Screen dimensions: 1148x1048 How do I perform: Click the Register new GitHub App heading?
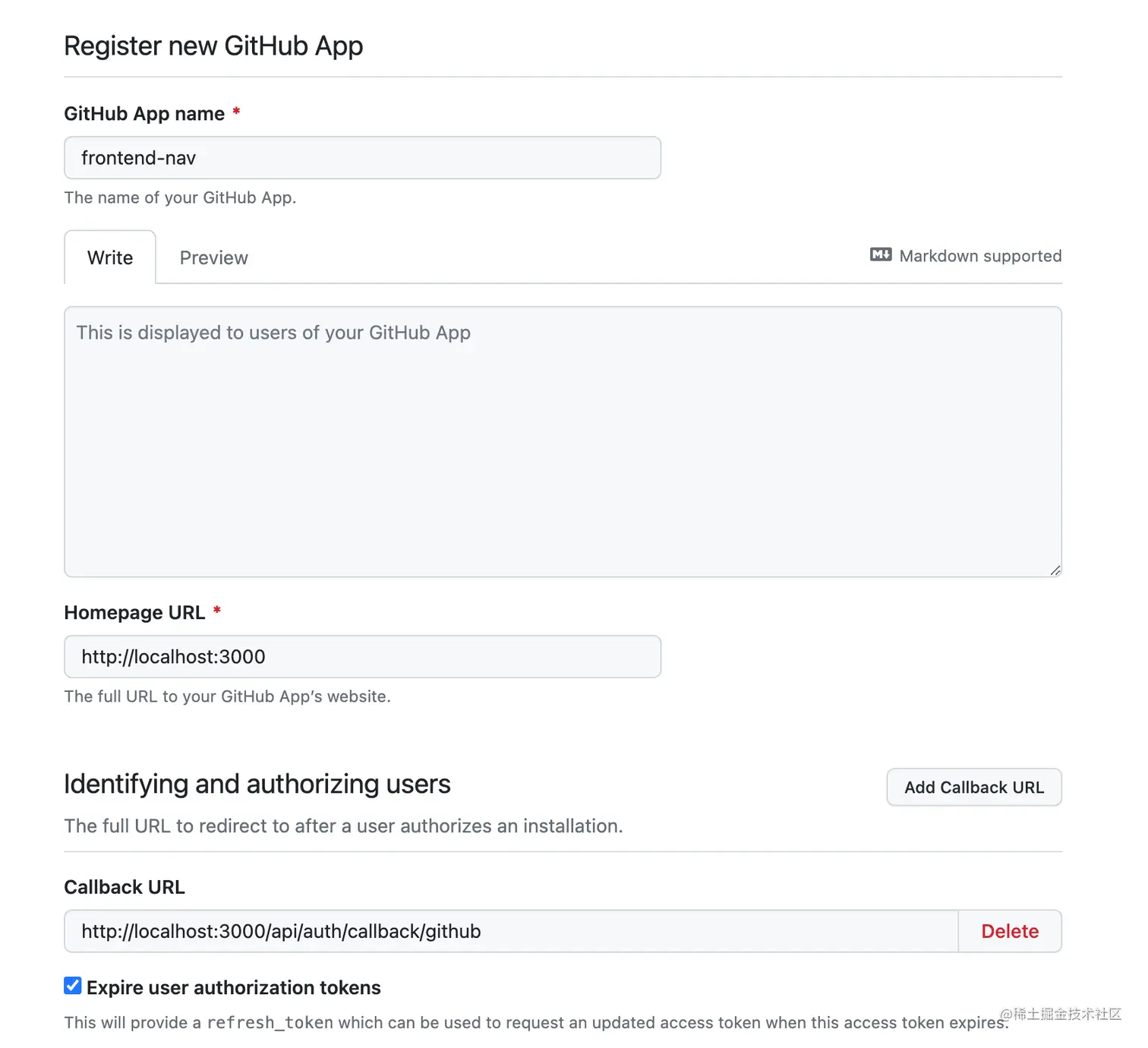click(x=214, y=46)
